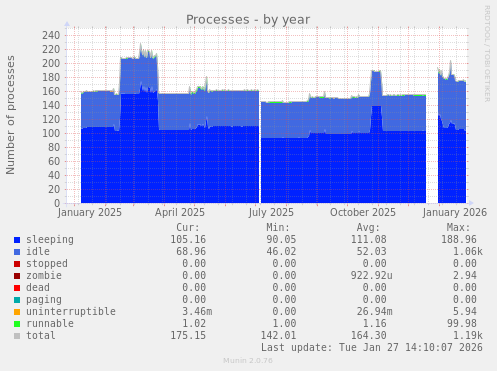The width and height of the screenshot is (497, 371).
Task: Click total minimum value 142.01
Action: click(278, 336)
